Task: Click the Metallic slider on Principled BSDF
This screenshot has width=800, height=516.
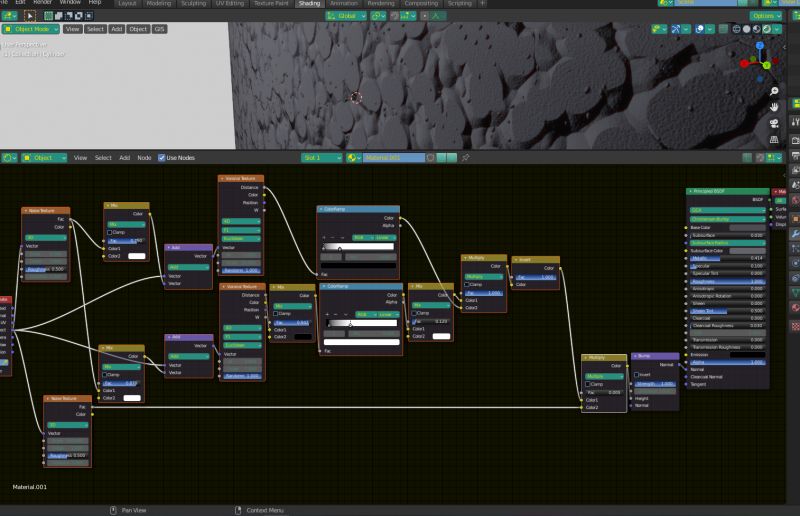Action: pyautogui.click(x=728, y=258)
